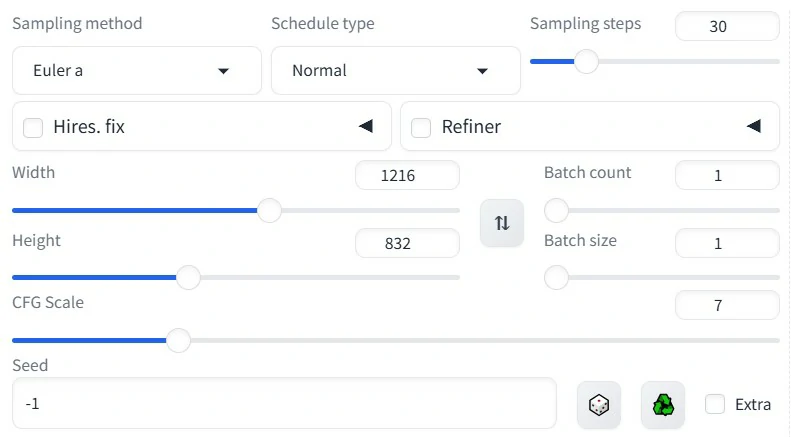
Task: Expand the Hires. fix section arrow
Action: click(x=365, y=126)
